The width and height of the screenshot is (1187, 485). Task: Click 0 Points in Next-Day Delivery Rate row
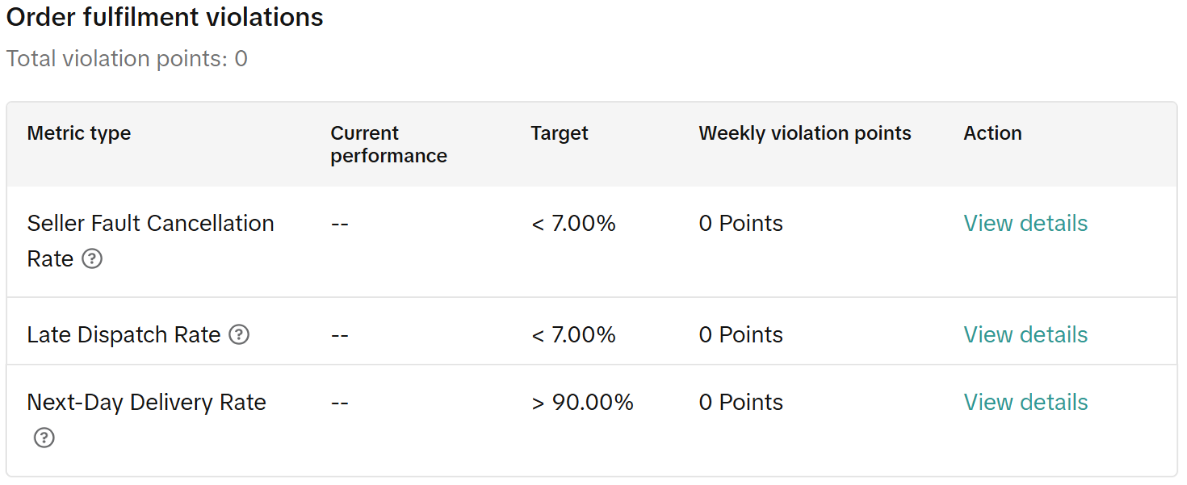click(740, 403)
